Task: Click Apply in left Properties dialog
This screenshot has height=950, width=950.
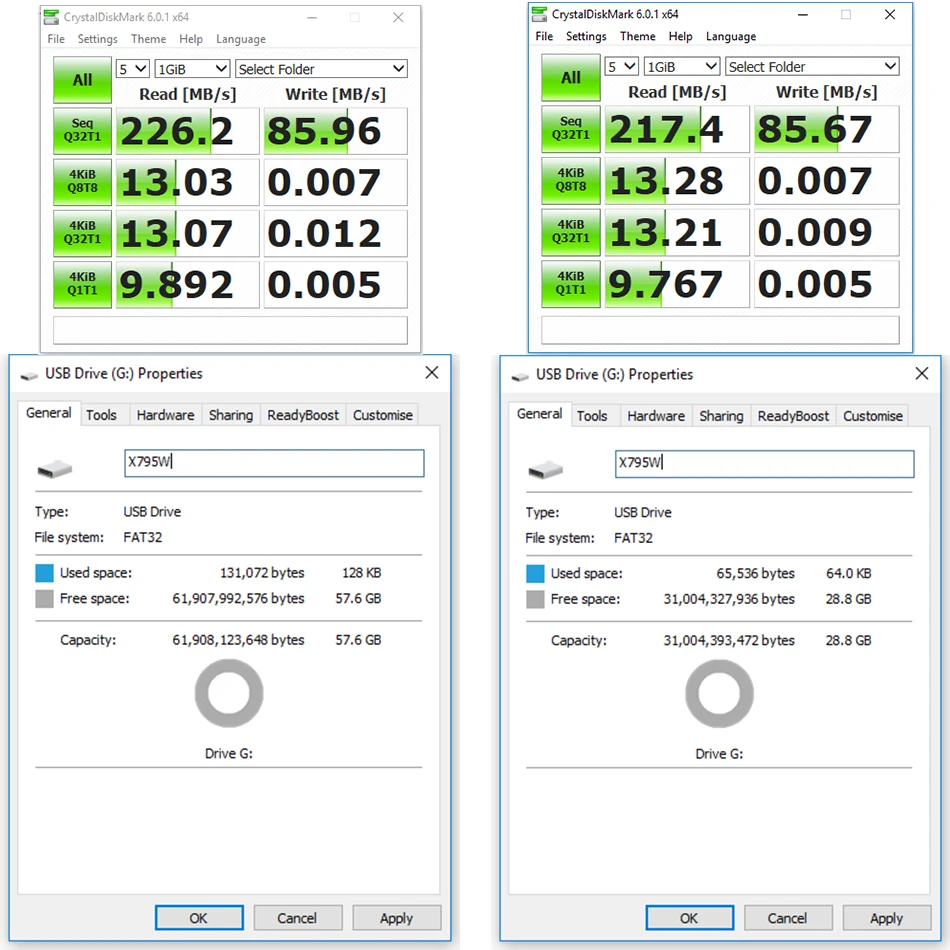Action: pos(396,918)
